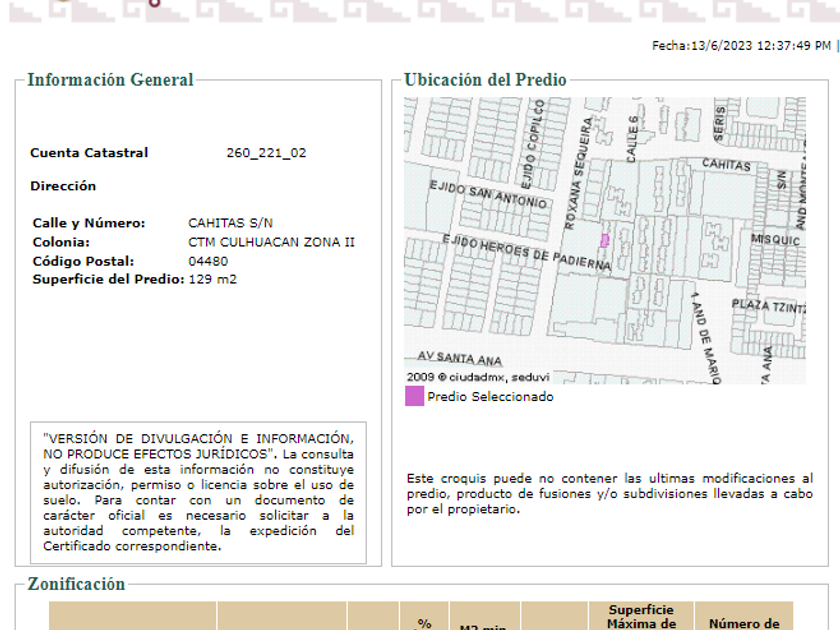Image resolution: width=840 pixels, height=630 pixels.
Task: Click the Número de column header
Action: [743, 624]
